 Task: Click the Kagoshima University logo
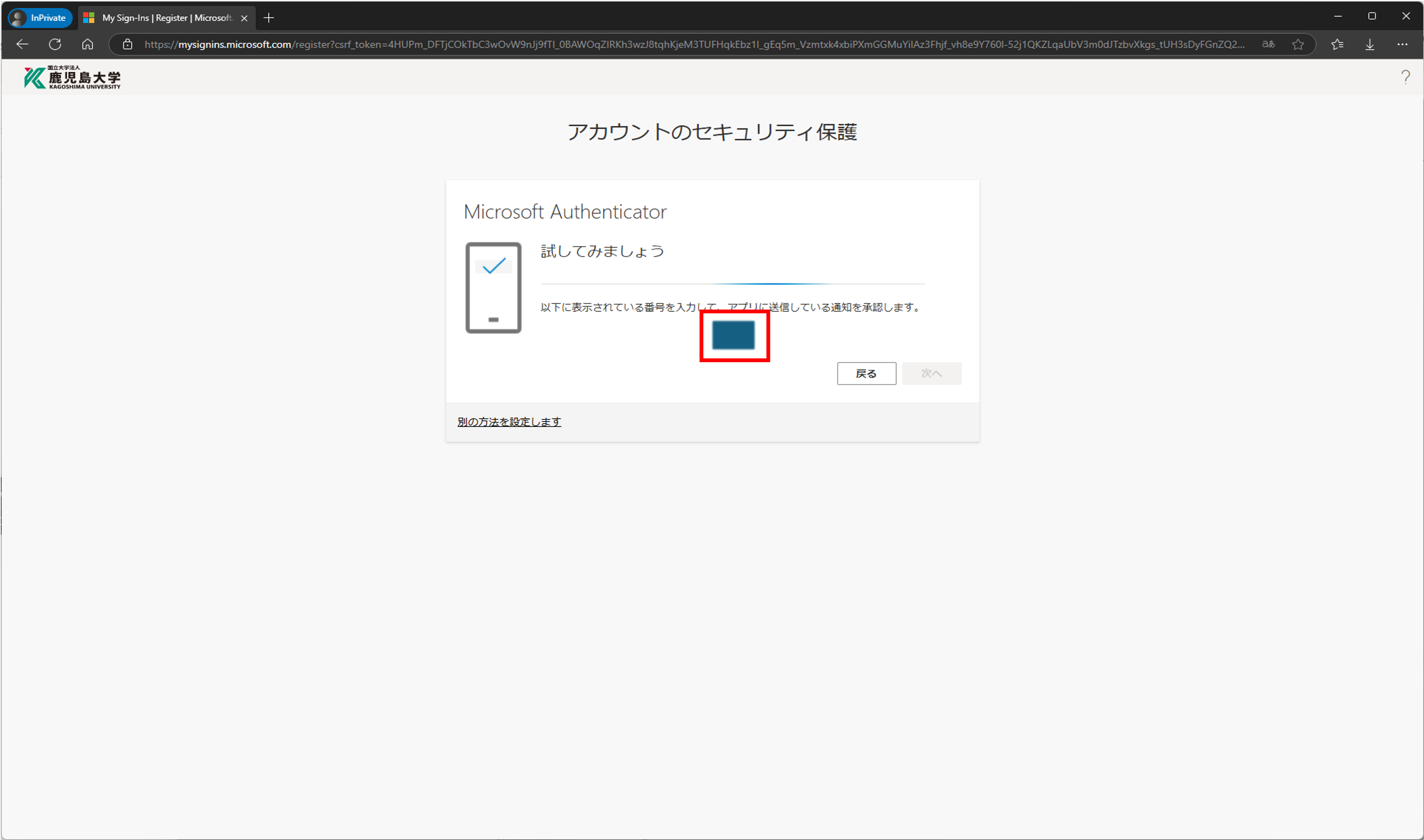tap(72, 78)
